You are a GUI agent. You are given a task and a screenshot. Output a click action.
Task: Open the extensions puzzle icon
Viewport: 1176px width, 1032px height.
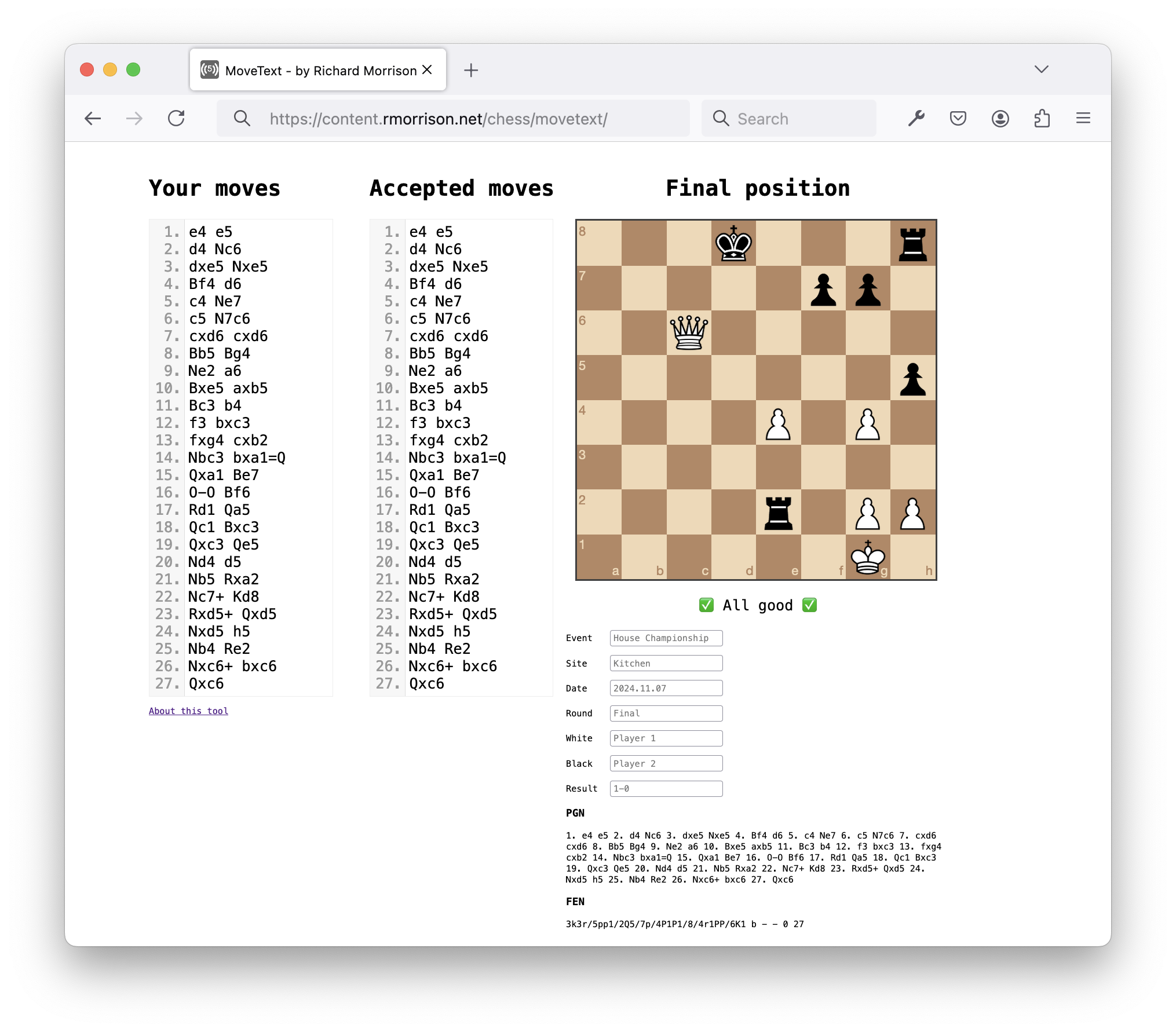[1042, 119]
